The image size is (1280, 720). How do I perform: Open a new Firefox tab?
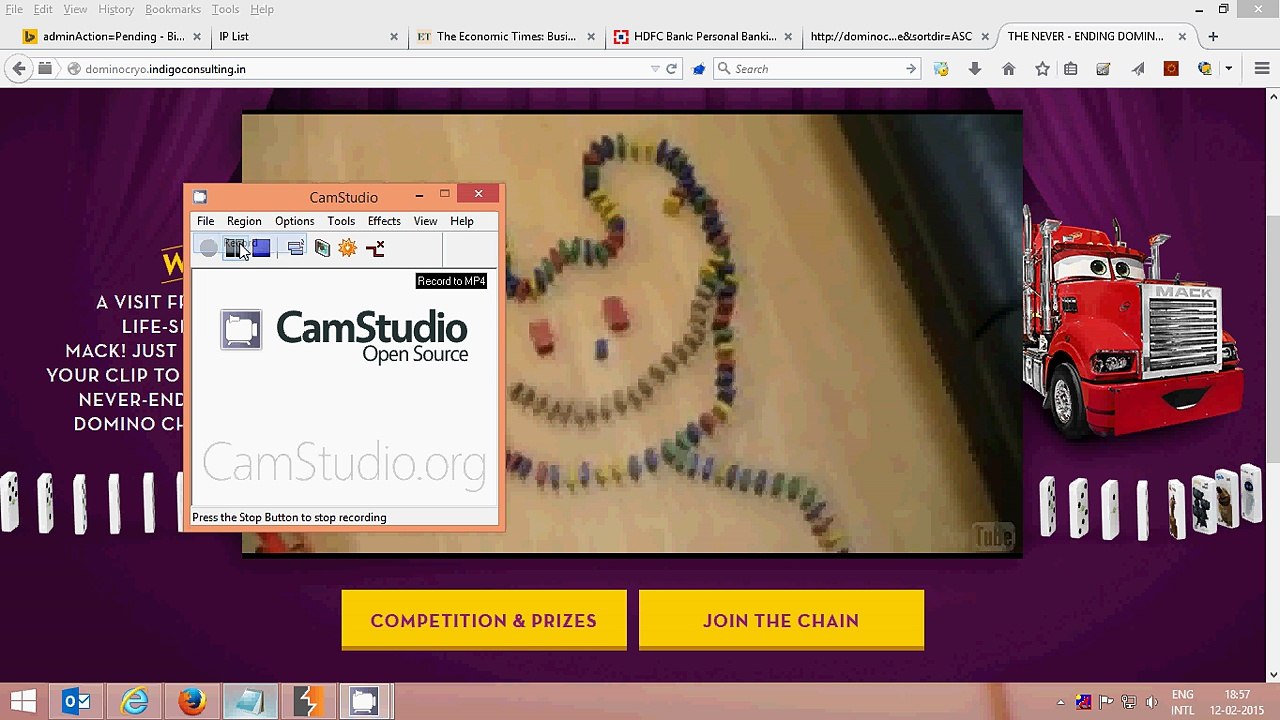click(1213, 36)
